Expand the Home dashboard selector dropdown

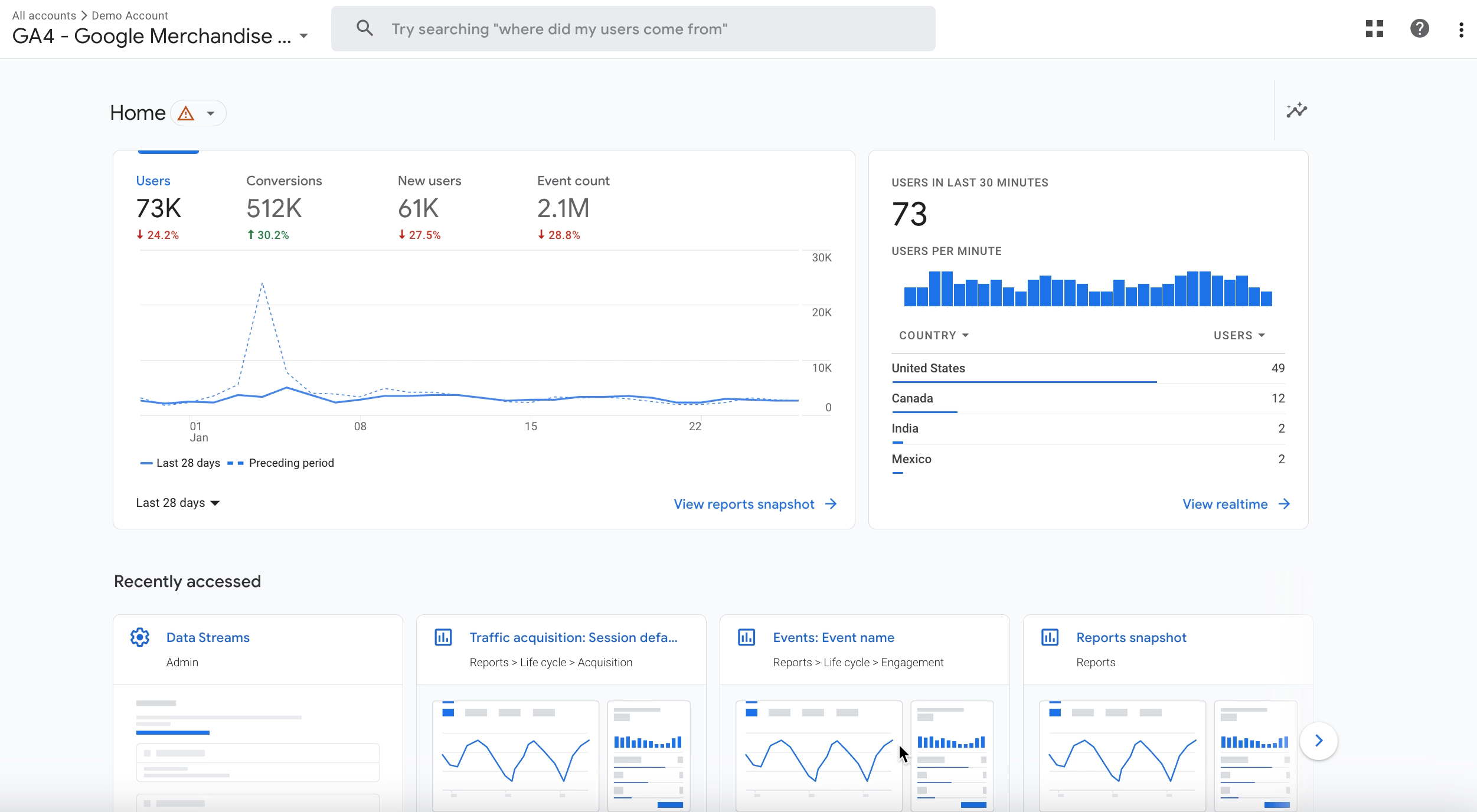[x=209, y=113]
